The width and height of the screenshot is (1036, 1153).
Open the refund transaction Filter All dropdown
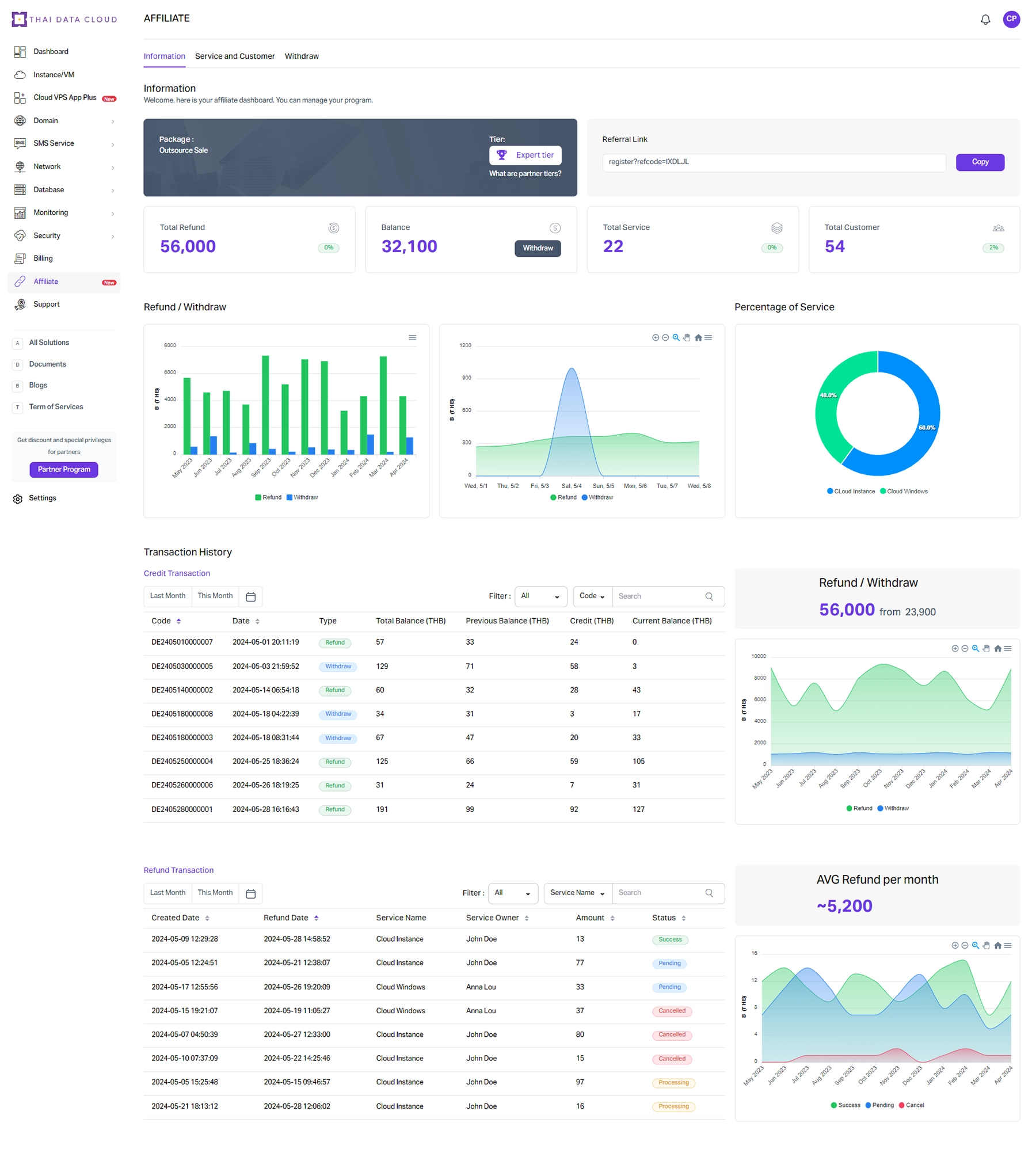[x=513, y=893]
